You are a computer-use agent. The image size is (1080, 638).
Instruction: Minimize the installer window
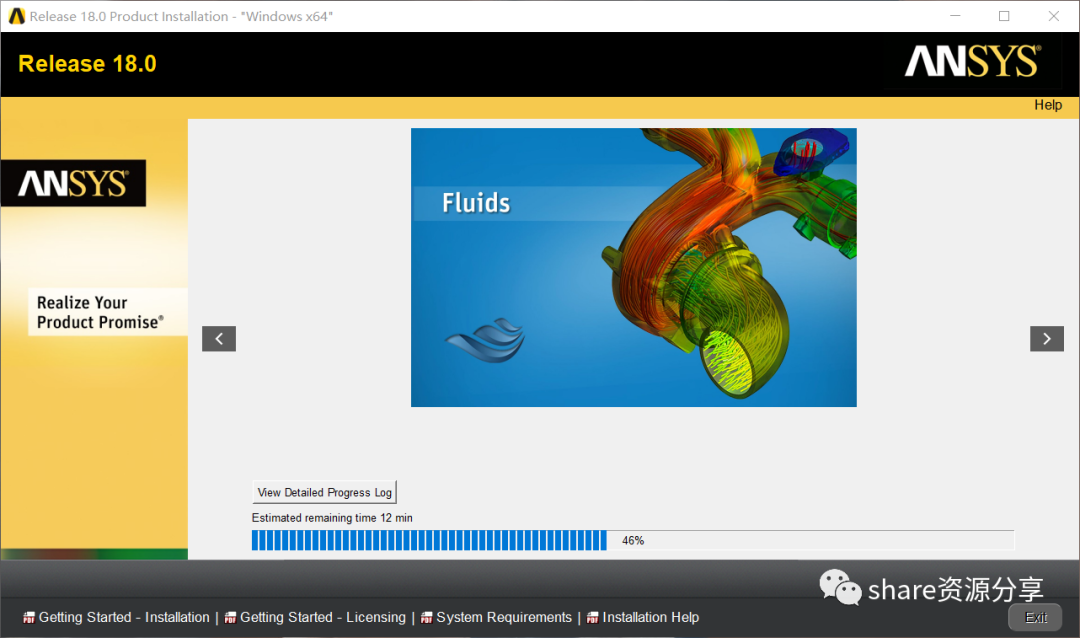tap(955, 16)
